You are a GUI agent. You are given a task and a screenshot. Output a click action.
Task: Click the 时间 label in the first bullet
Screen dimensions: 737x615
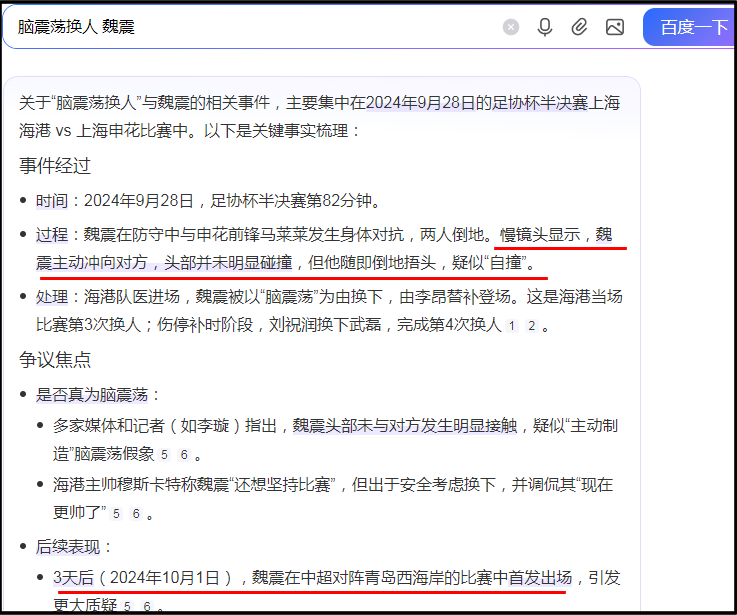click(x=52, y=201)
